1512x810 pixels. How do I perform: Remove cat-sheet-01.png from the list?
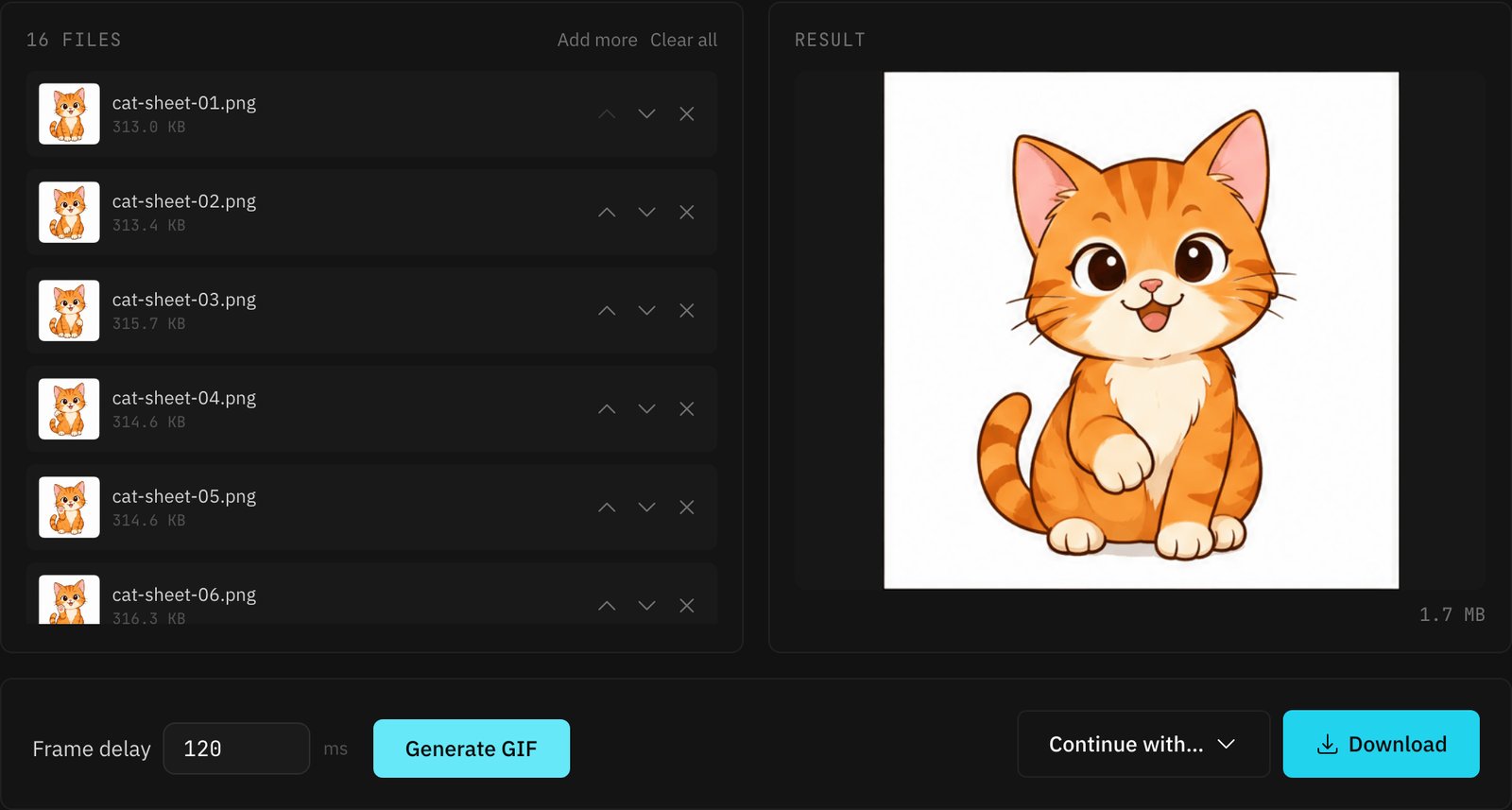click(687, 113)
